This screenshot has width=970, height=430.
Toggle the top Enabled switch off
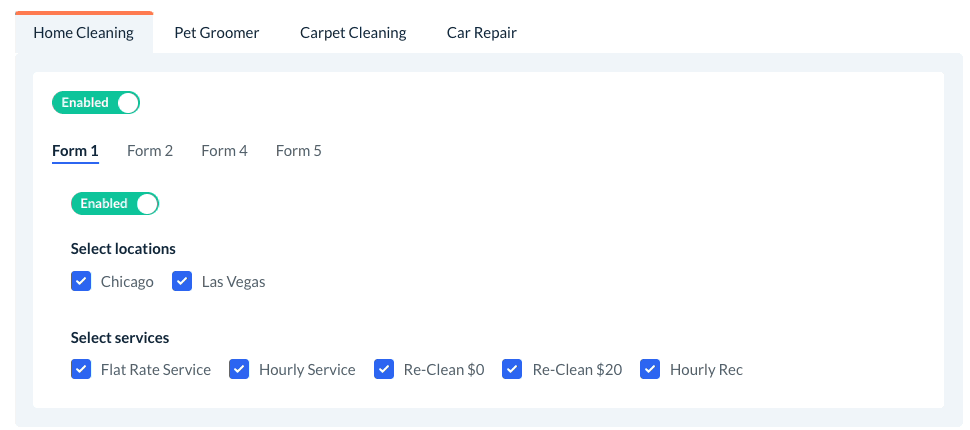click(96, 102)
